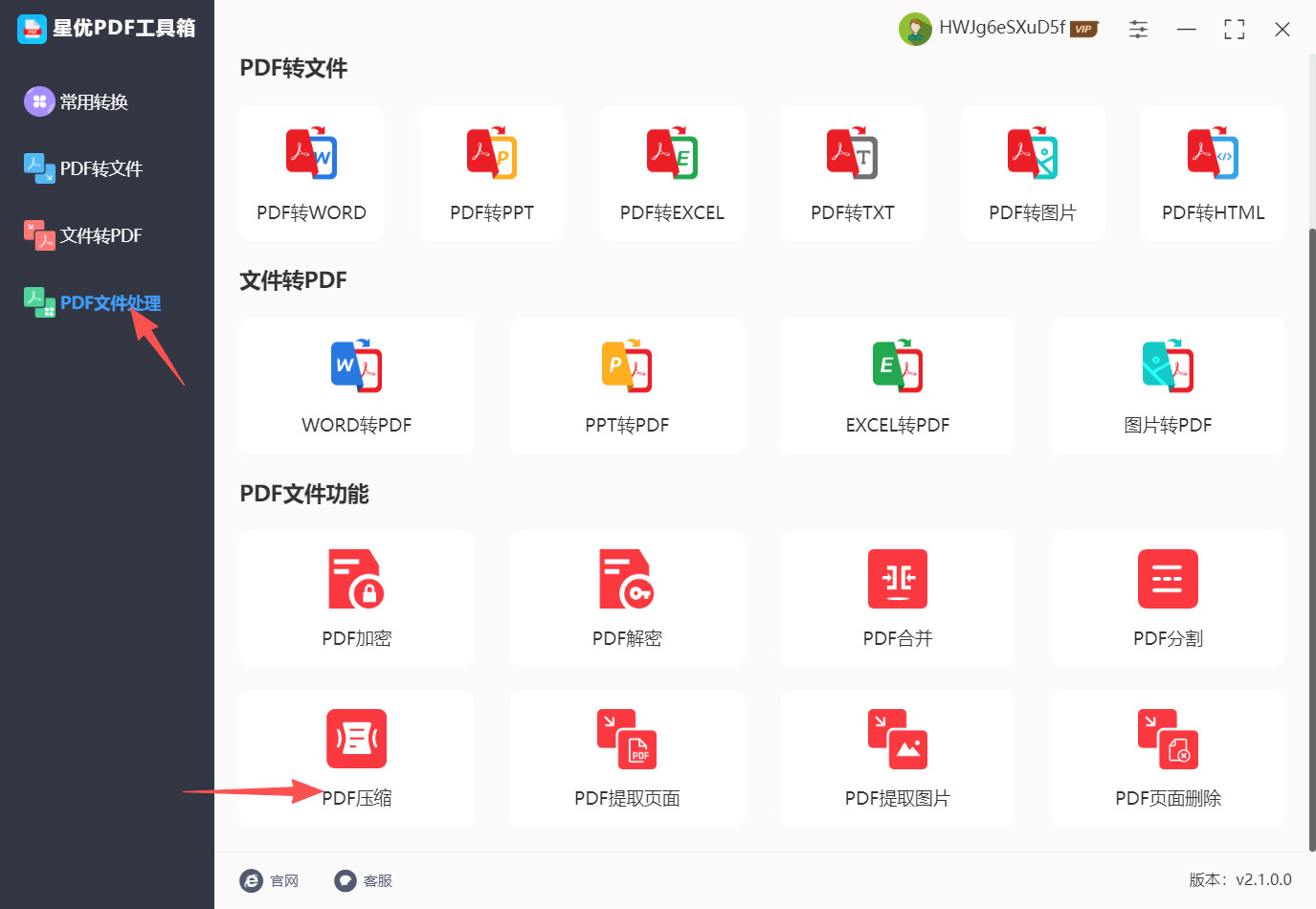The width and height of the screenshot is (1316, 909).
Task: Open the WORD转PDF converter icon
Action: [x=356, y=366]
